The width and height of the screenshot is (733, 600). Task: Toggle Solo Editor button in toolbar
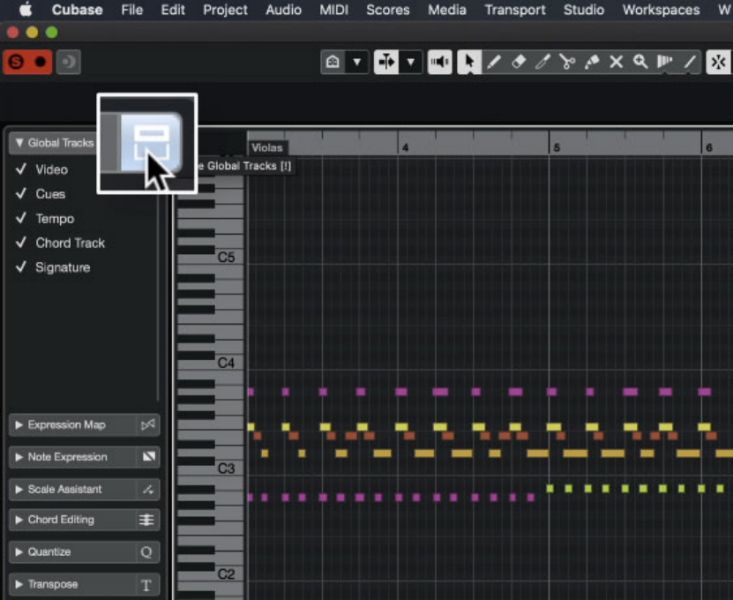[x=16, y=62]
